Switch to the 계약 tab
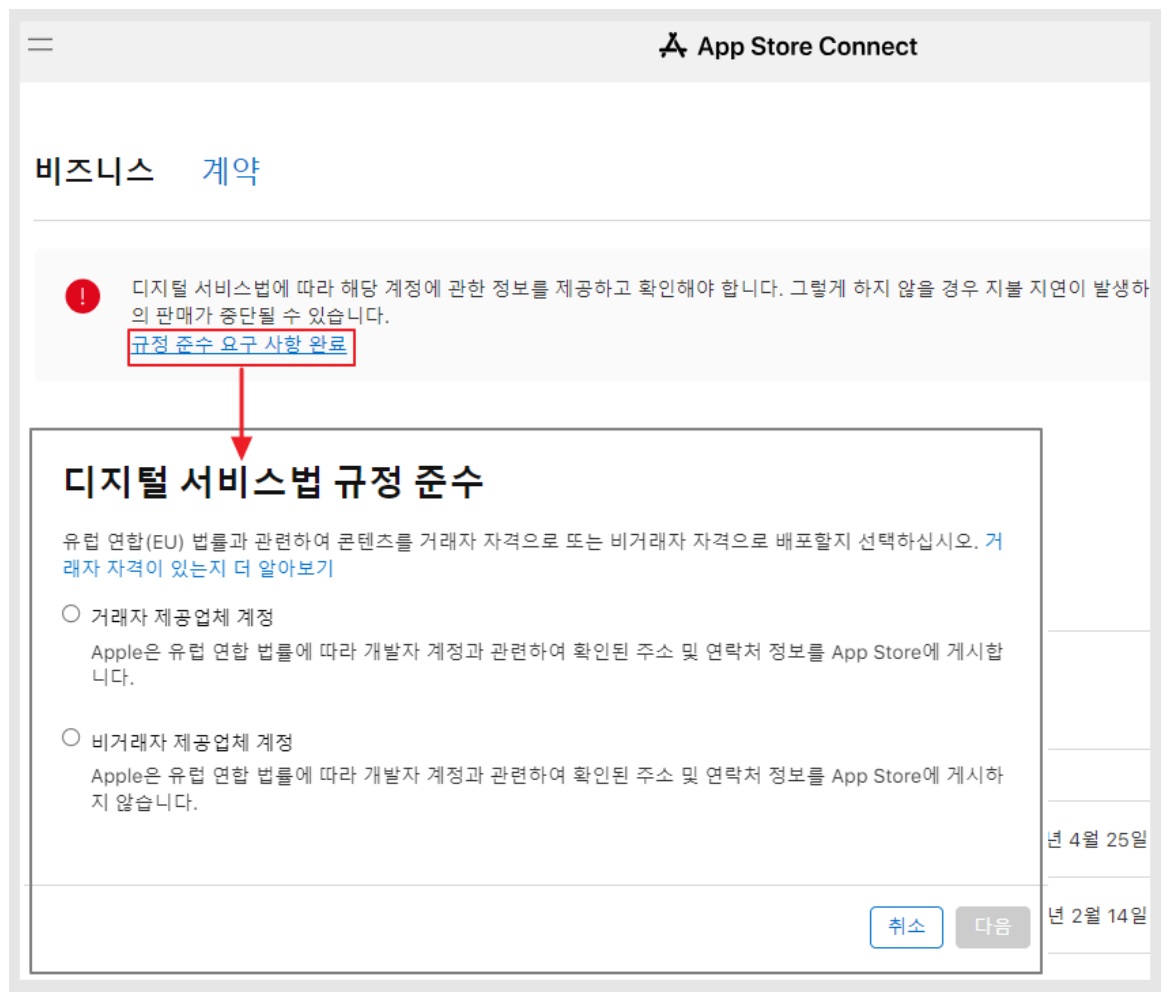This screenshot has height=994, width=1164. pos(231,171)
